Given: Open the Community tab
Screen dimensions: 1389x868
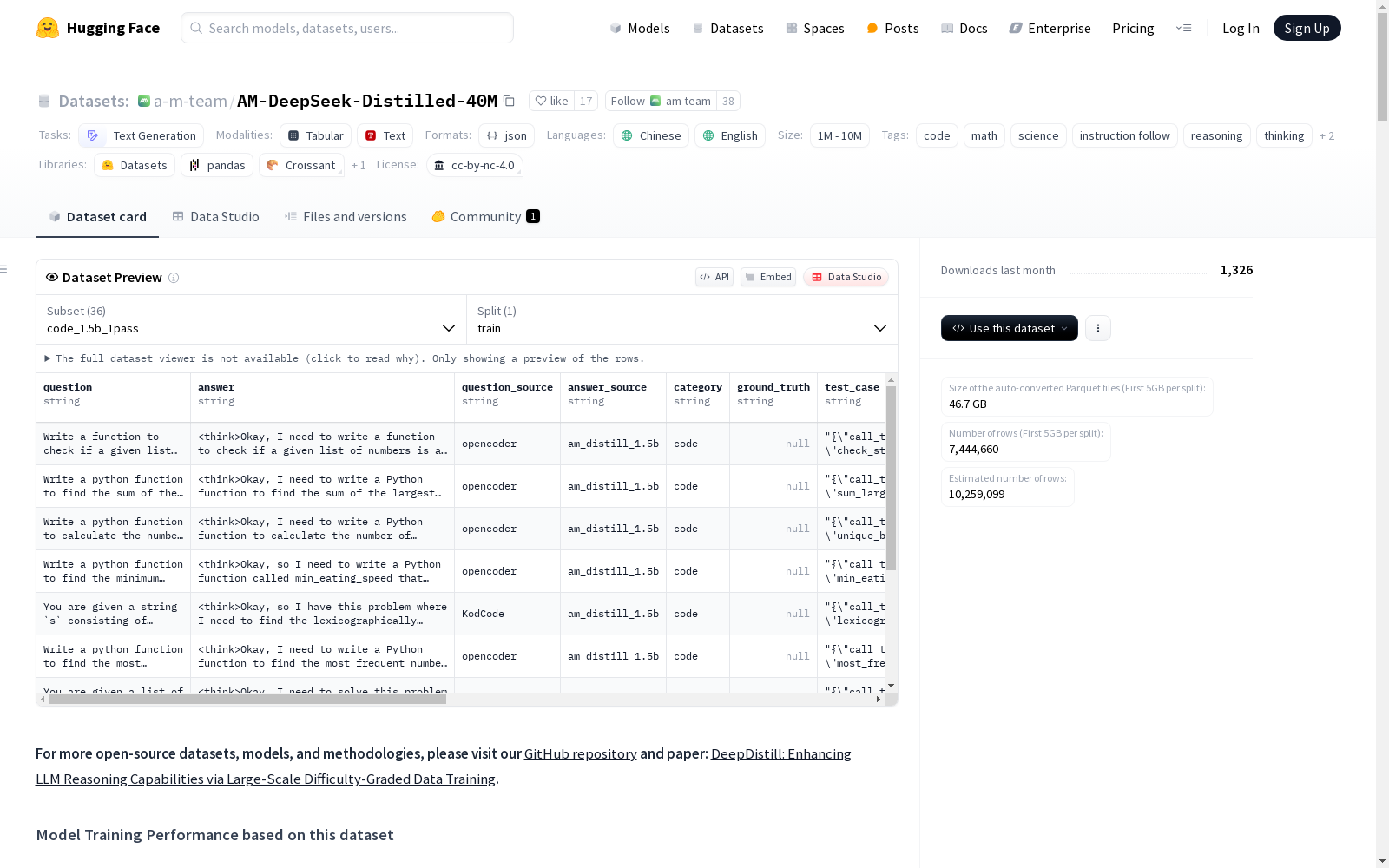Looking at the screenshot, I should click(x=485, y=217).
